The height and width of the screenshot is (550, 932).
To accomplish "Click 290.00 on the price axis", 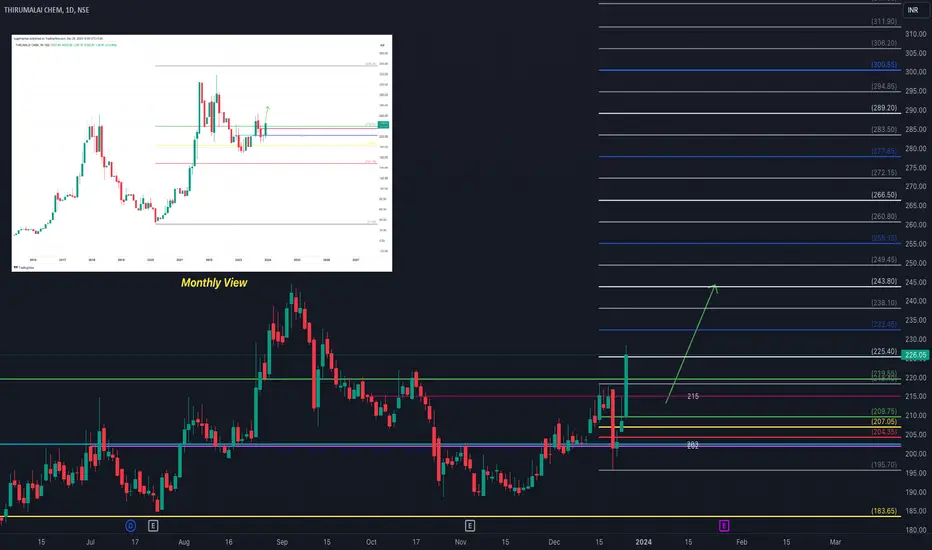I will tap(916, 110).
